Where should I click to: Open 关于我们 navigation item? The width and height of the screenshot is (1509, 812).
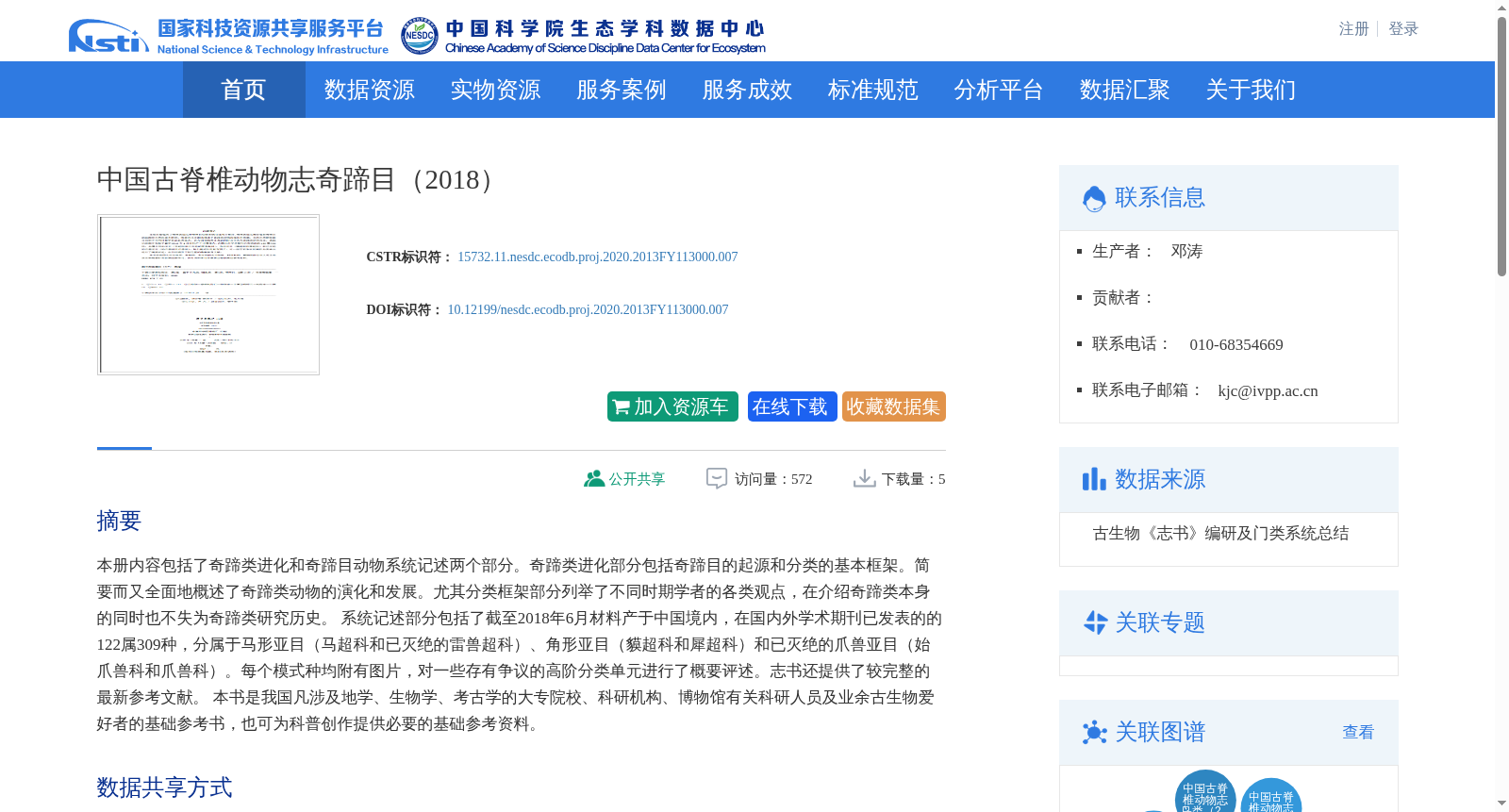(x=1251, y=90)
